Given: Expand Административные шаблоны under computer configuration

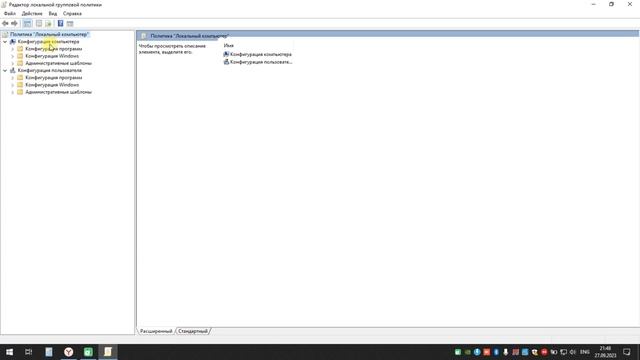Looking at the screenshot, I should pos(12,63).
